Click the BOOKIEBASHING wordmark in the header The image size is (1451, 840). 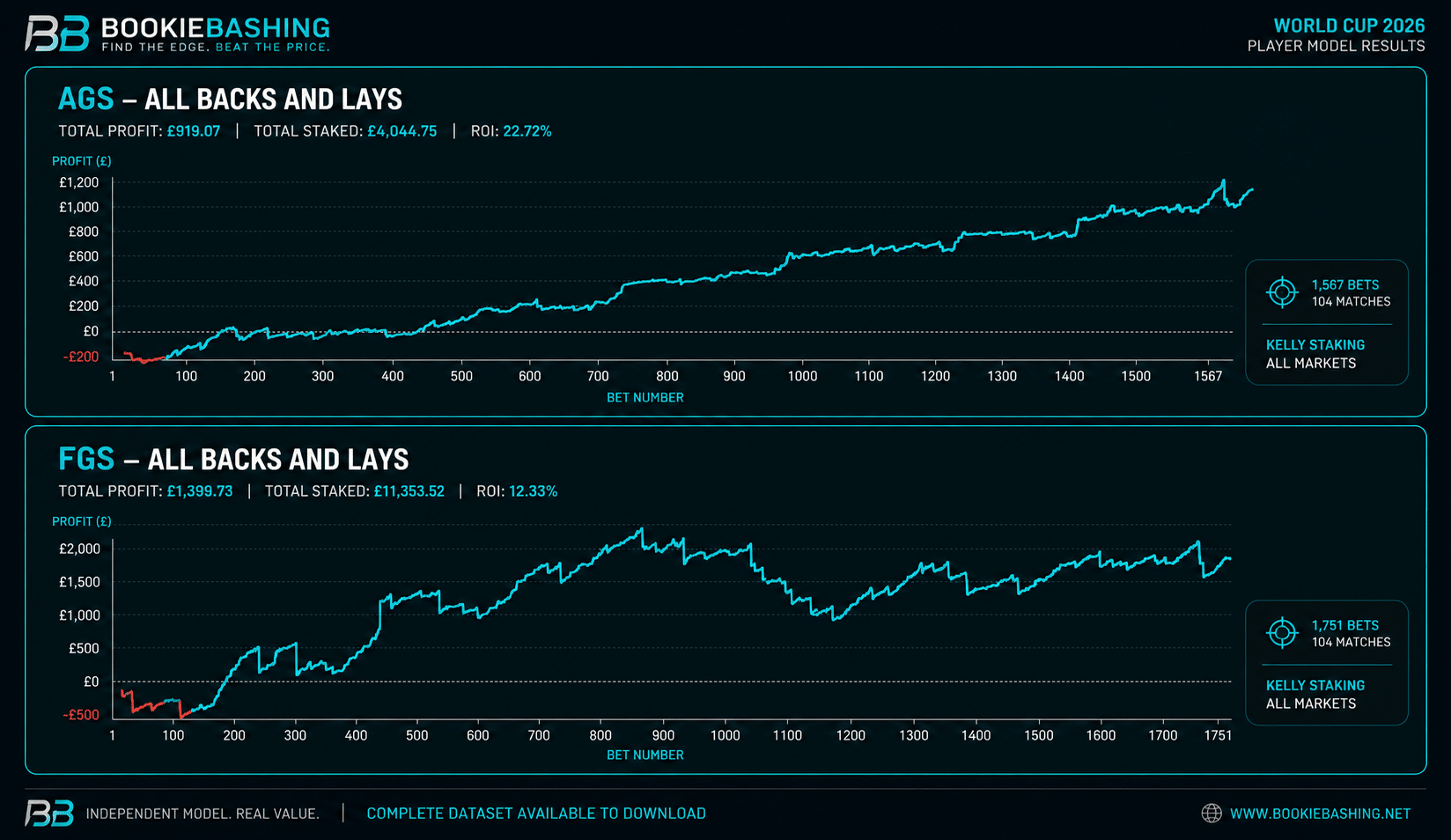click(216, 27)
